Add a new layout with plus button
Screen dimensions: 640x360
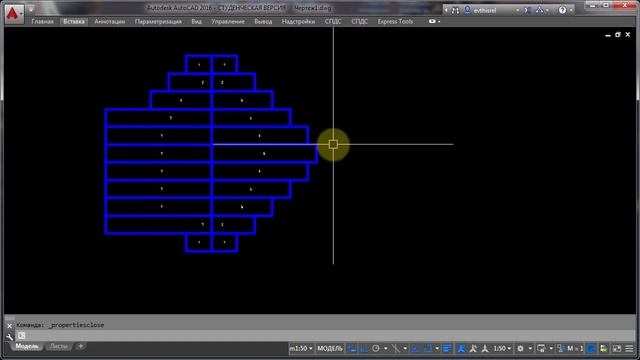(x=80, y=347)
